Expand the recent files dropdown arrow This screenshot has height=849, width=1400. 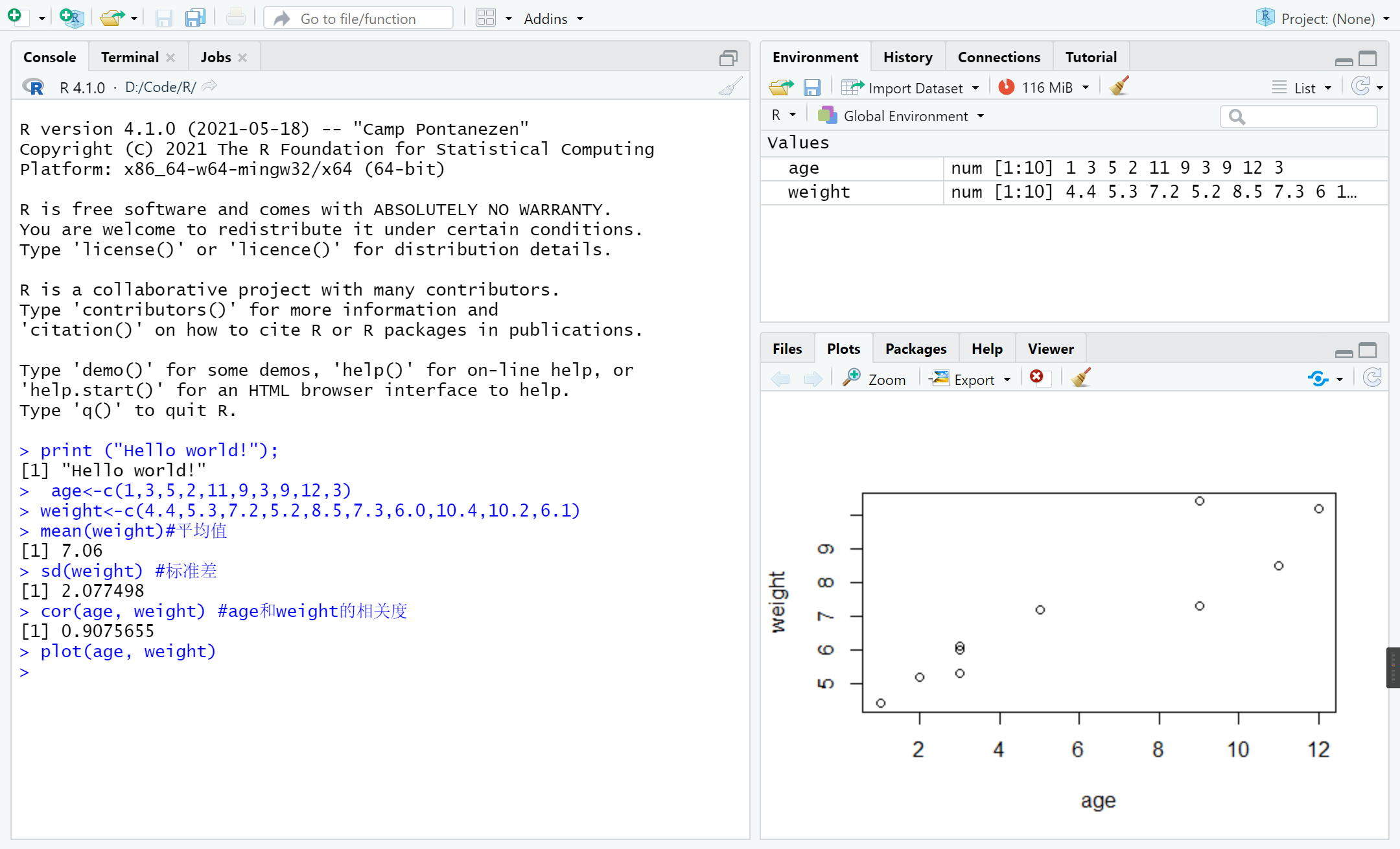click(x=134, y=19)
